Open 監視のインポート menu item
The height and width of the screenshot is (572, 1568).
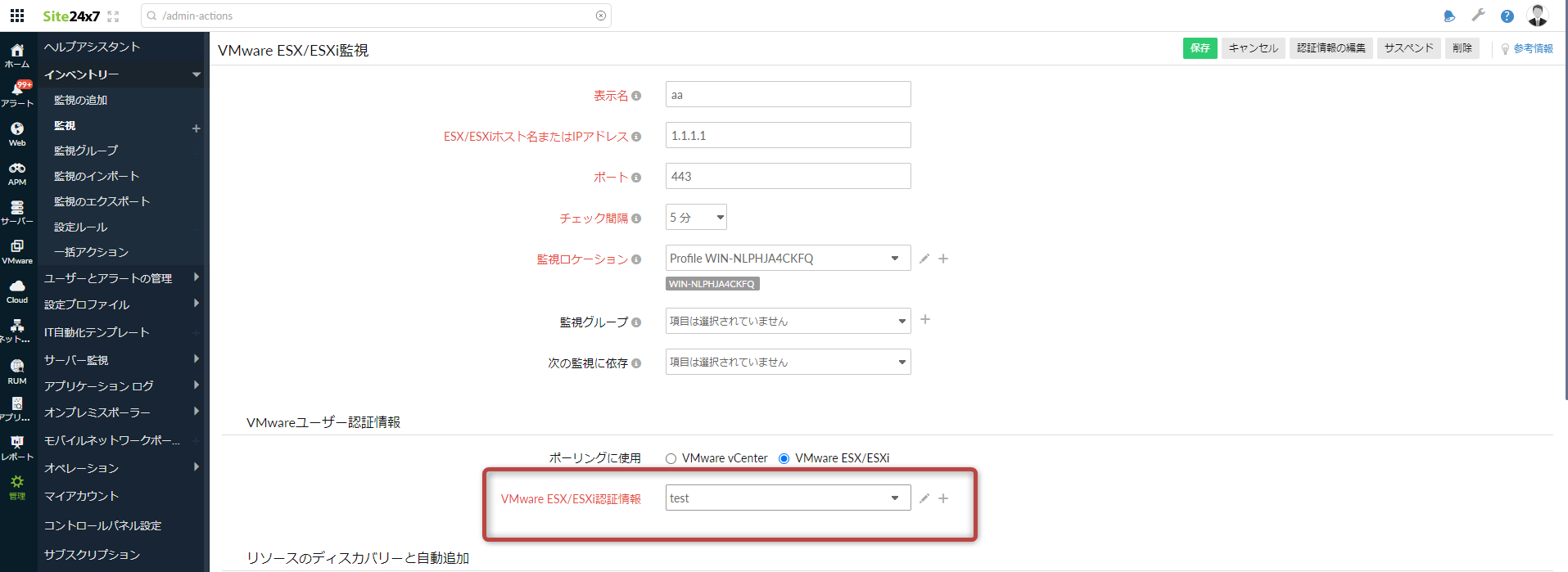tap(96, 176)
